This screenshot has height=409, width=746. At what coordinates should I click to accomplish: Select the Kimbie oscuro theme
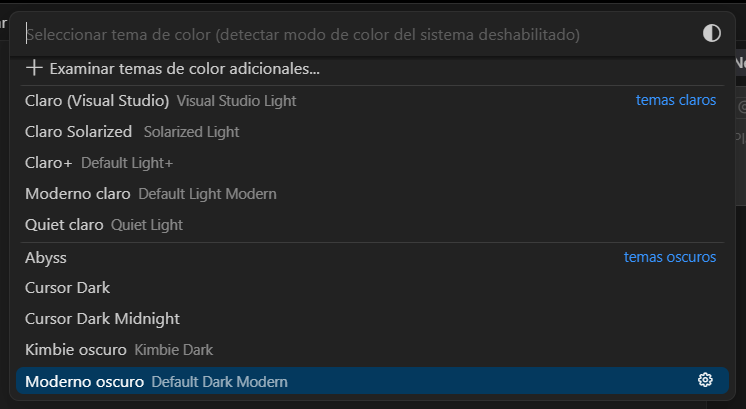click(373, 350)
